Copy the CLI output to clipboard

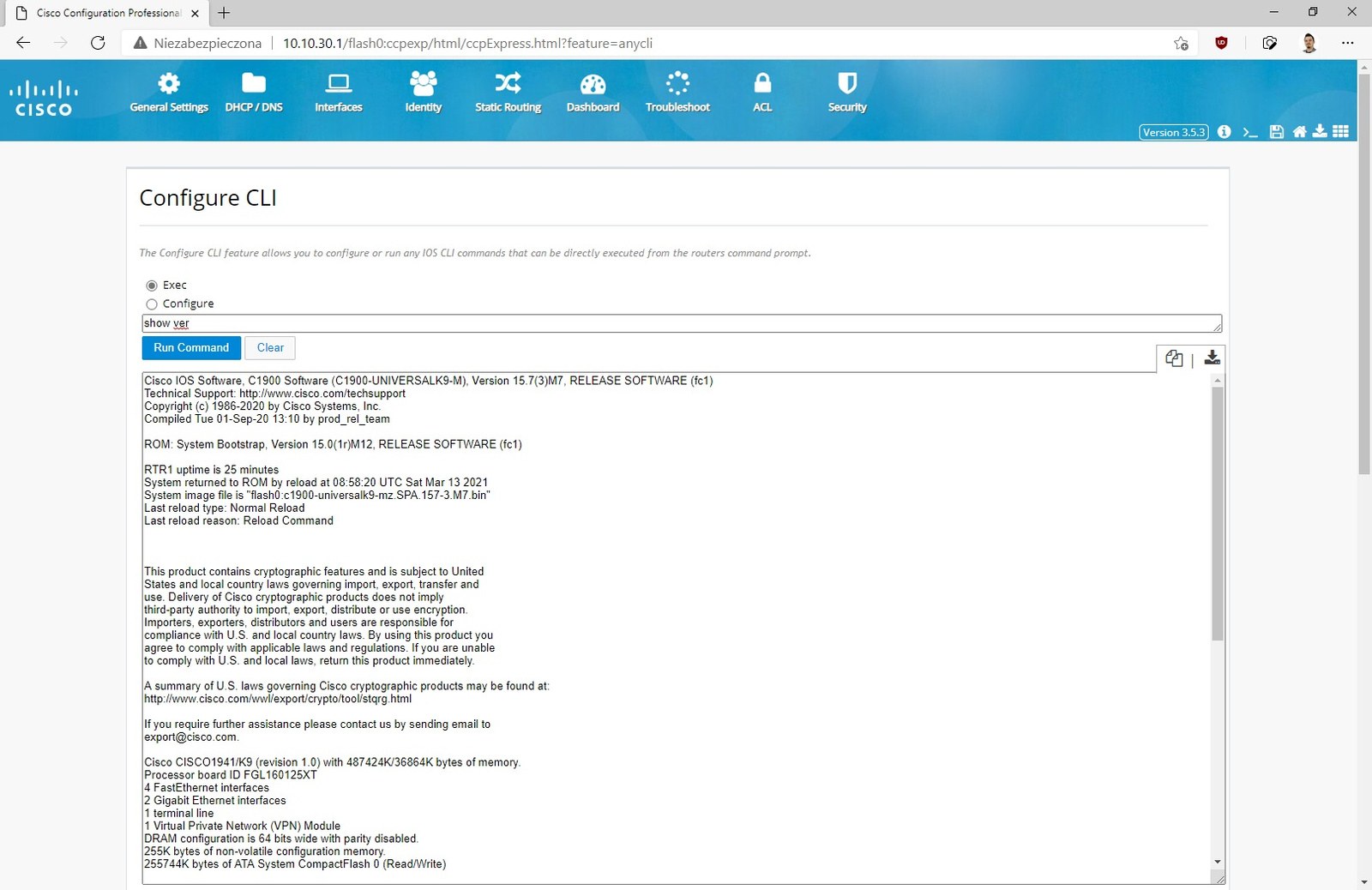1174,358
